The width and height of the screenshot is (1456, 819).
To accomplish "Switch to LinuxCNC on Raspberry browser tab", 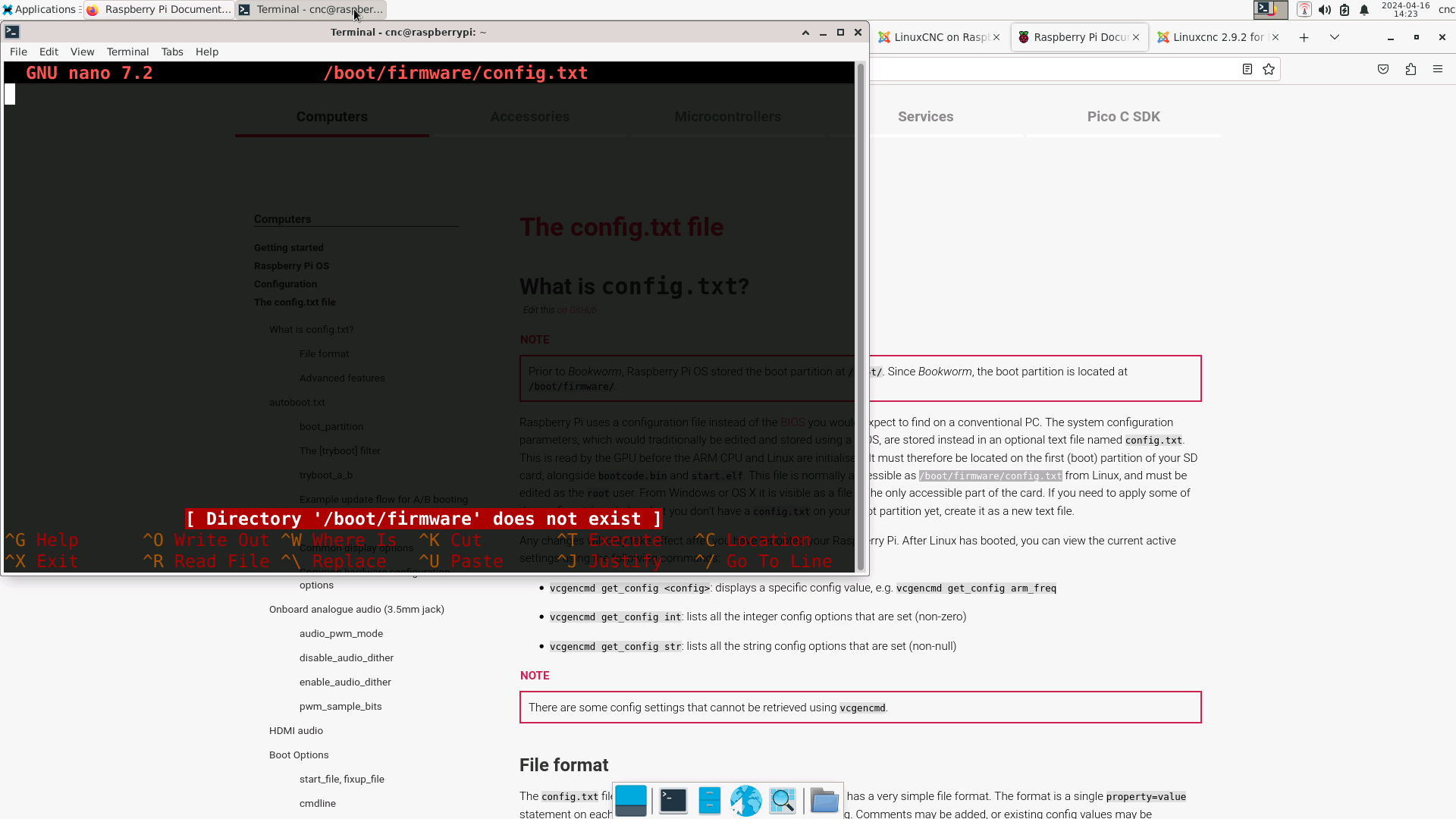I will pos(939,37).
